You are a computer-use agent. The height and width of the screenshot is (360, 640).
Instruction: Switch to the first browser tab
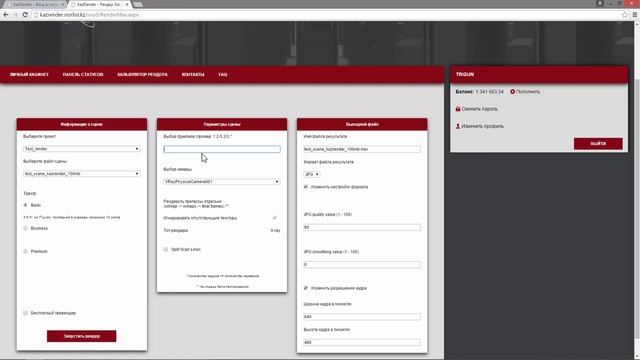35,4
